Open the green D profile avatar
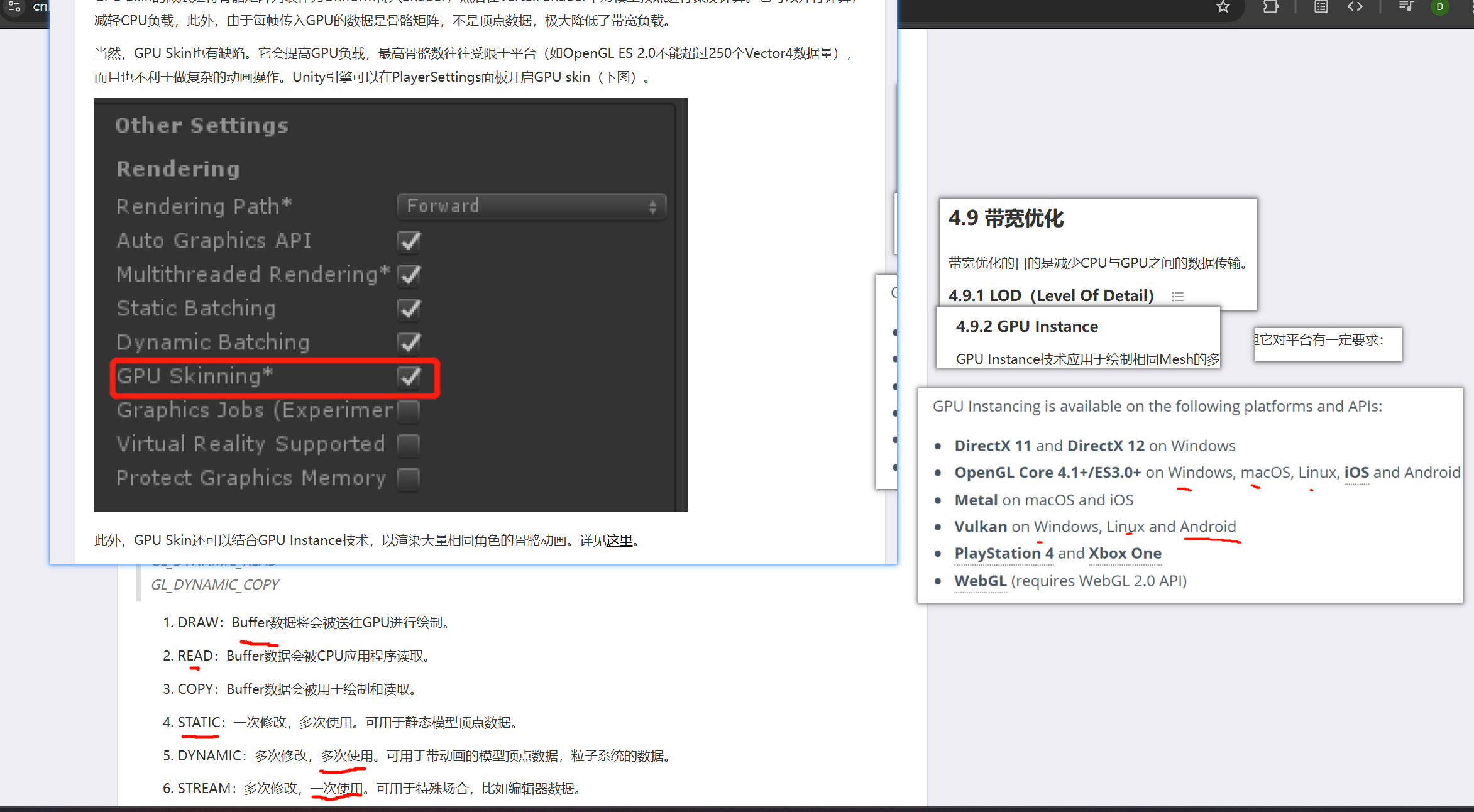 tap(1439, 7)
